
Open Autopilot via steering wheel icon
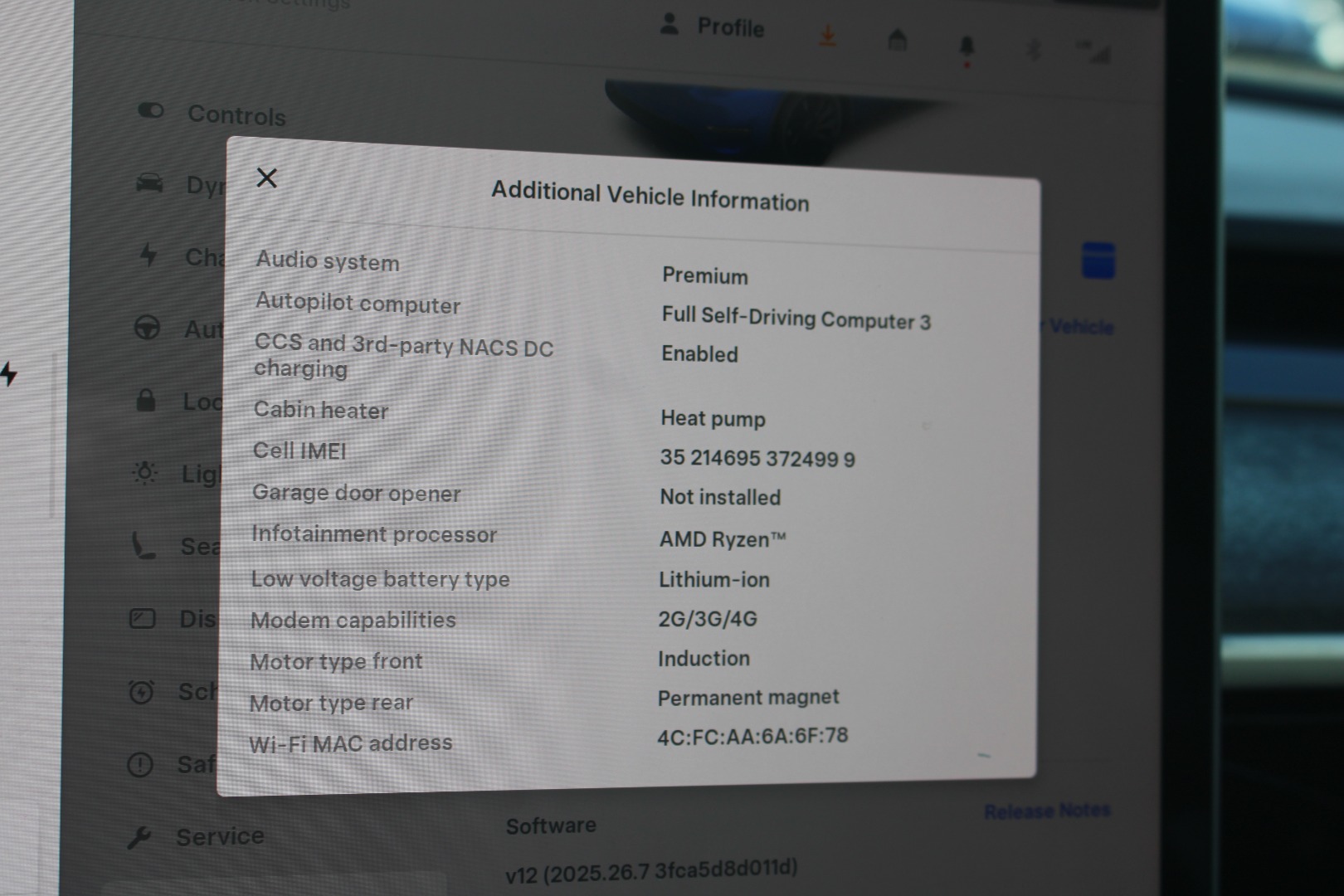[148, 329]
